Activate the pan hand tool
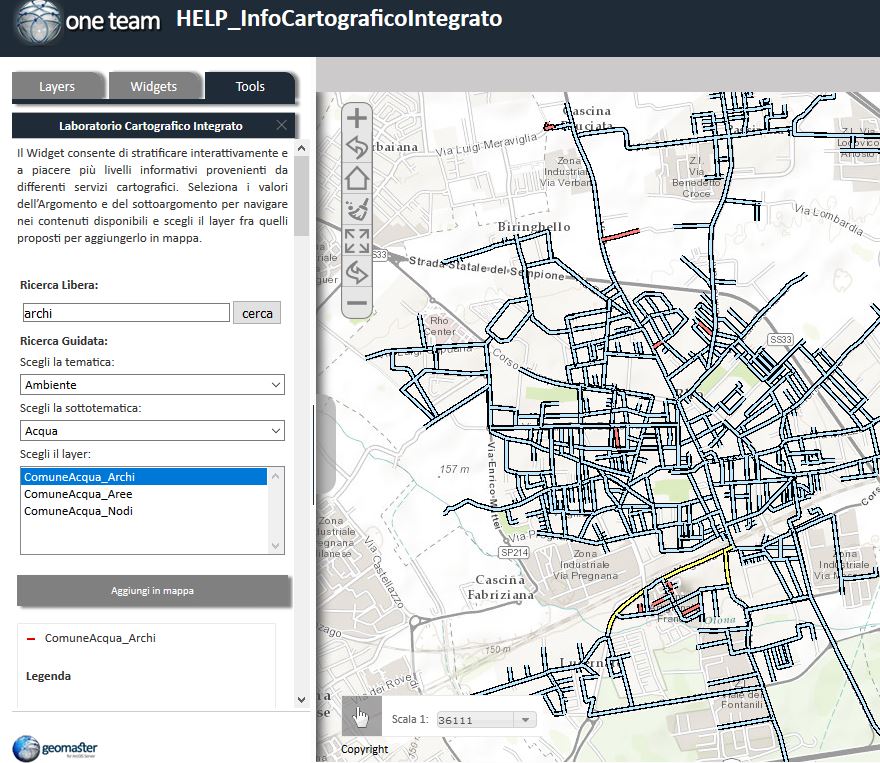The image size is (880, 763). pos(361,716)
